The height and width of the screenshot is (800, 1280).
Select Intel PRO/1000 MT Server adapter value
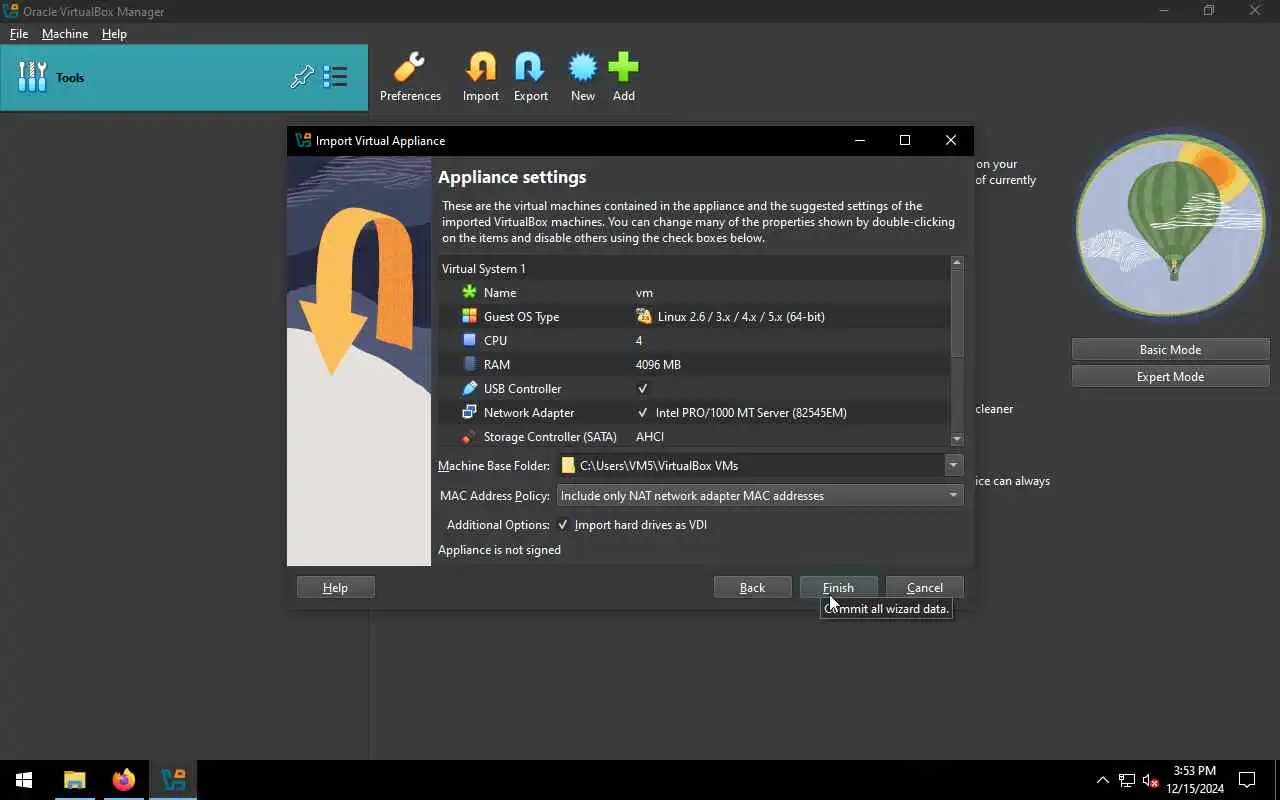tap(751, 412)
